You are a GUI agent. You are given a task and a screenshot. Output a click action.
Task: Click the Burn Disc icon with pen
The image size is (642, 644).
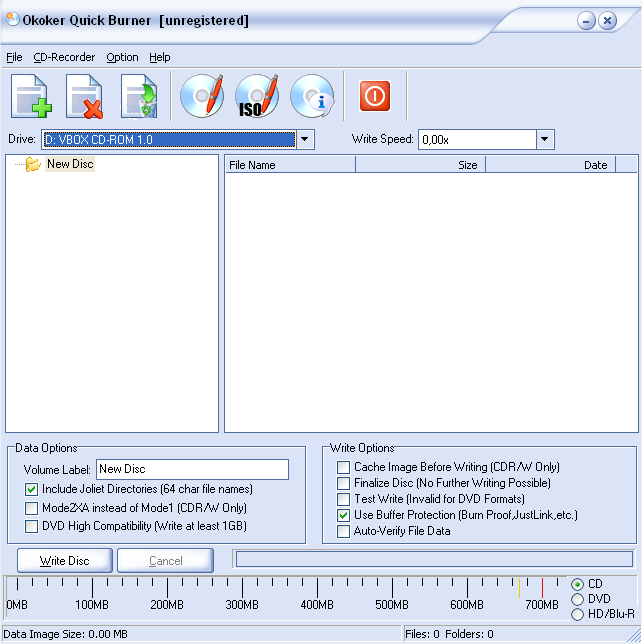[202, 96]
